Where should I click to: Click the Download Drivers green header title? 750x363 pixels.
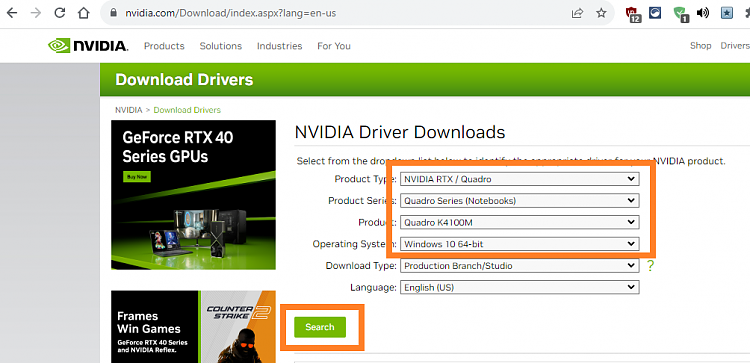click(x=184, y=79)
